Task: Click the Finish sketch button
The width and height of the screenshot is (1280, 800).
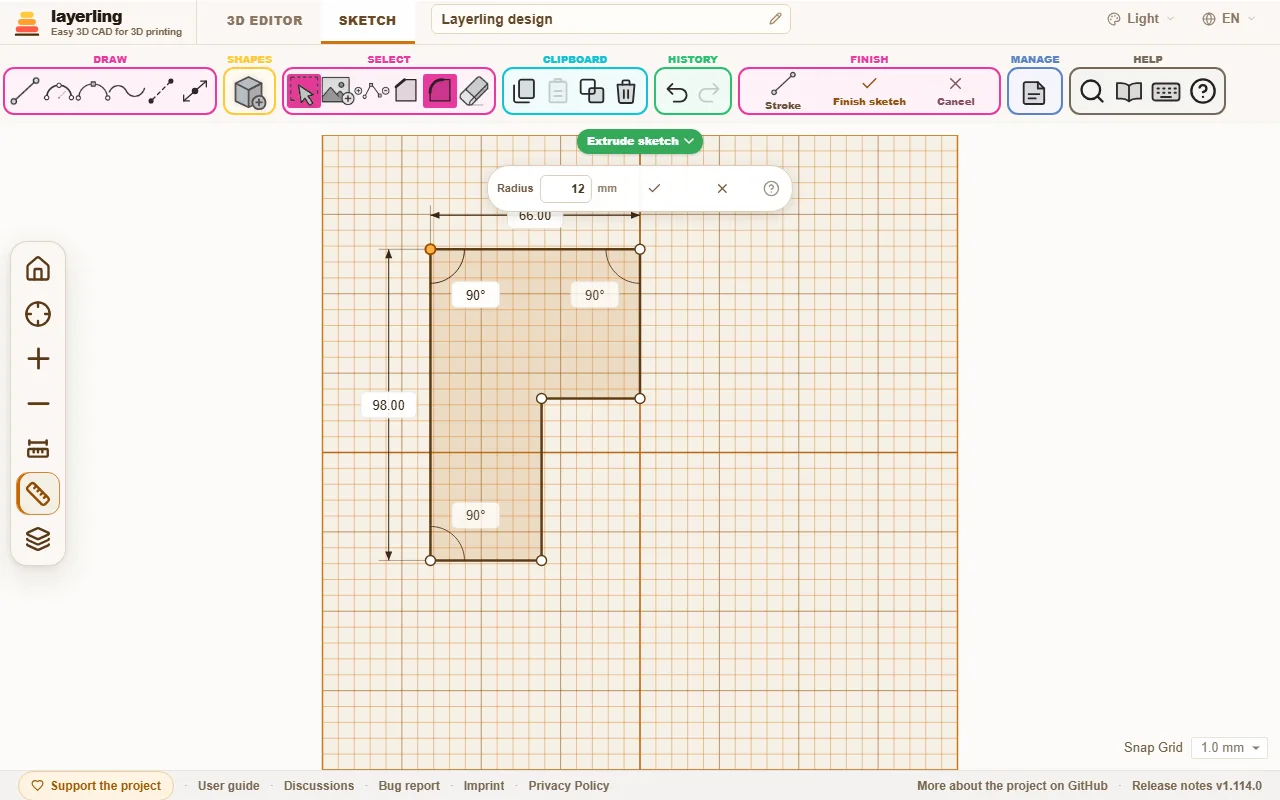Action: point(869,92)
